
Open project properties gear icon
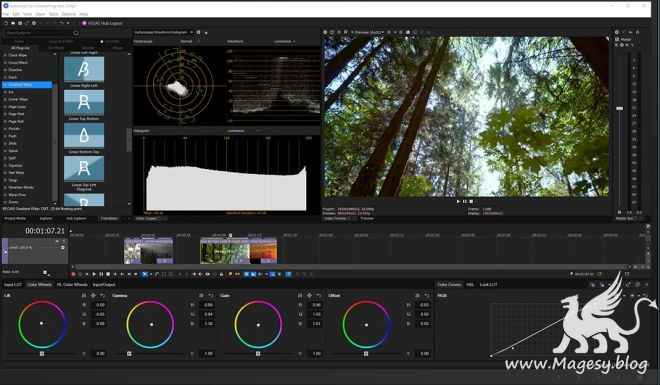click(34, 23)
